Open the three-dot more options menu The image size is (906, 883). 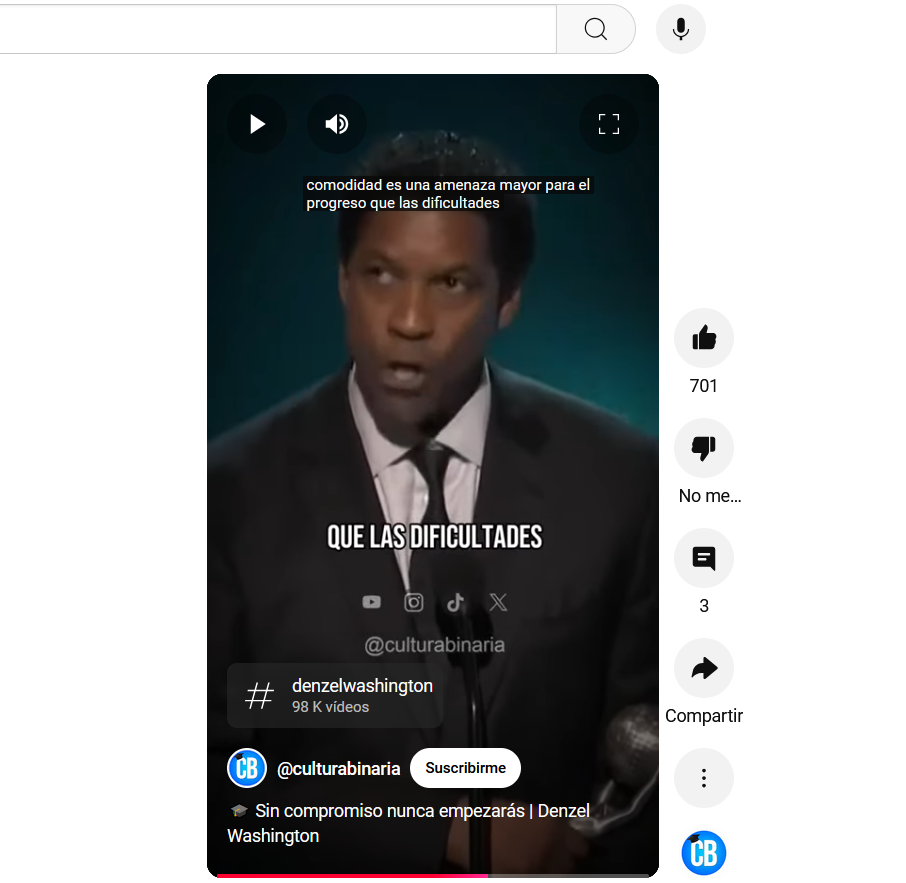[x=704, y=778]
